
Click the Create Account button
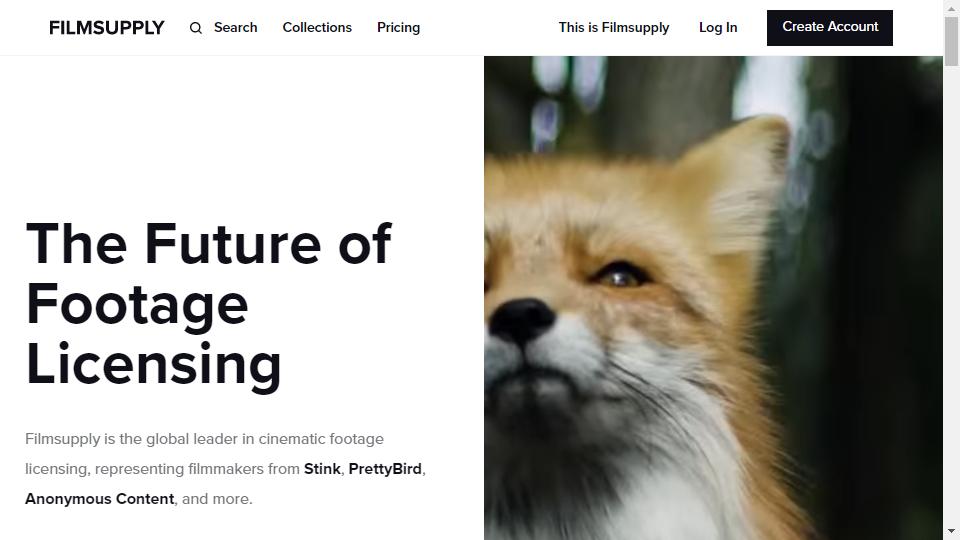830,28
